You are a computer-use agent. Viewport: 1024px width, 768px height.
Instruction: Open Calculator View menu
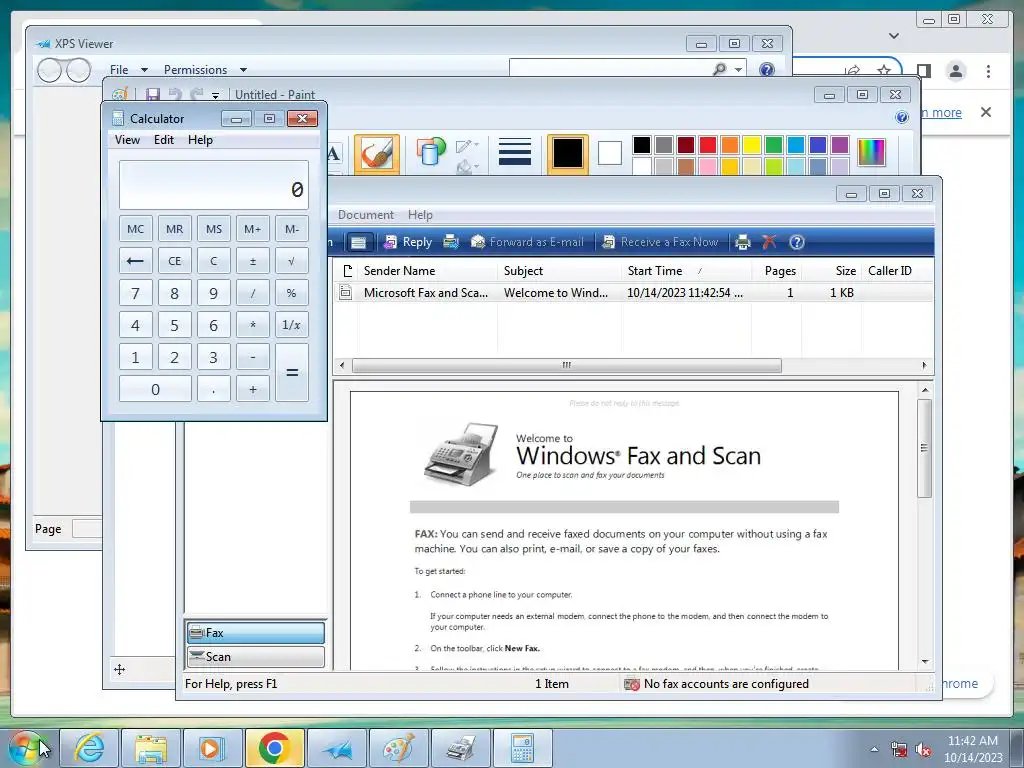127,140
